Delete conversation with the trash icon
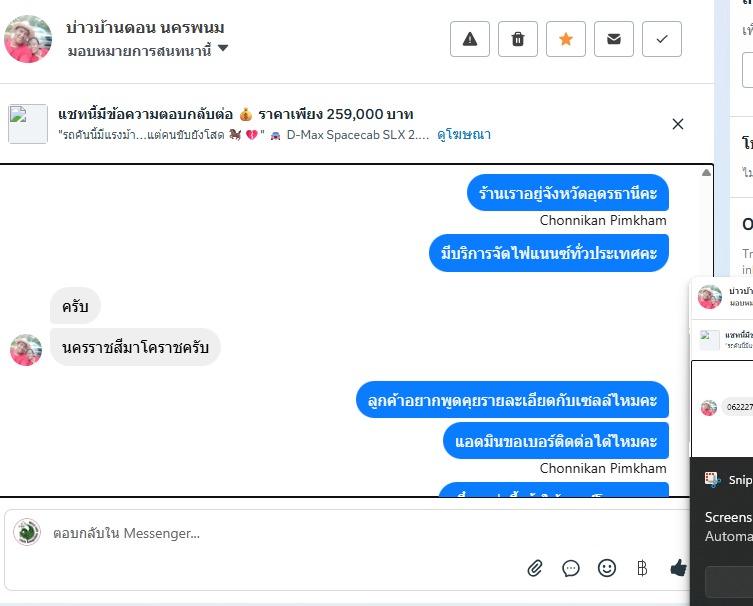Screen dimensions: 753x606 [x=518, y=39]
